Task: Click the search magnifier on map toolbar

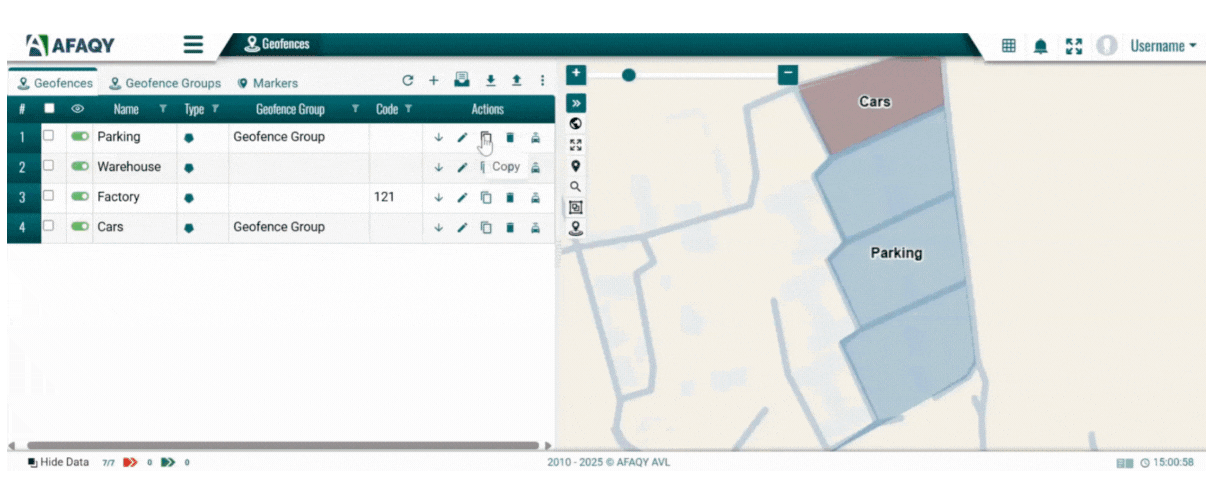Action: coord(576,187)
